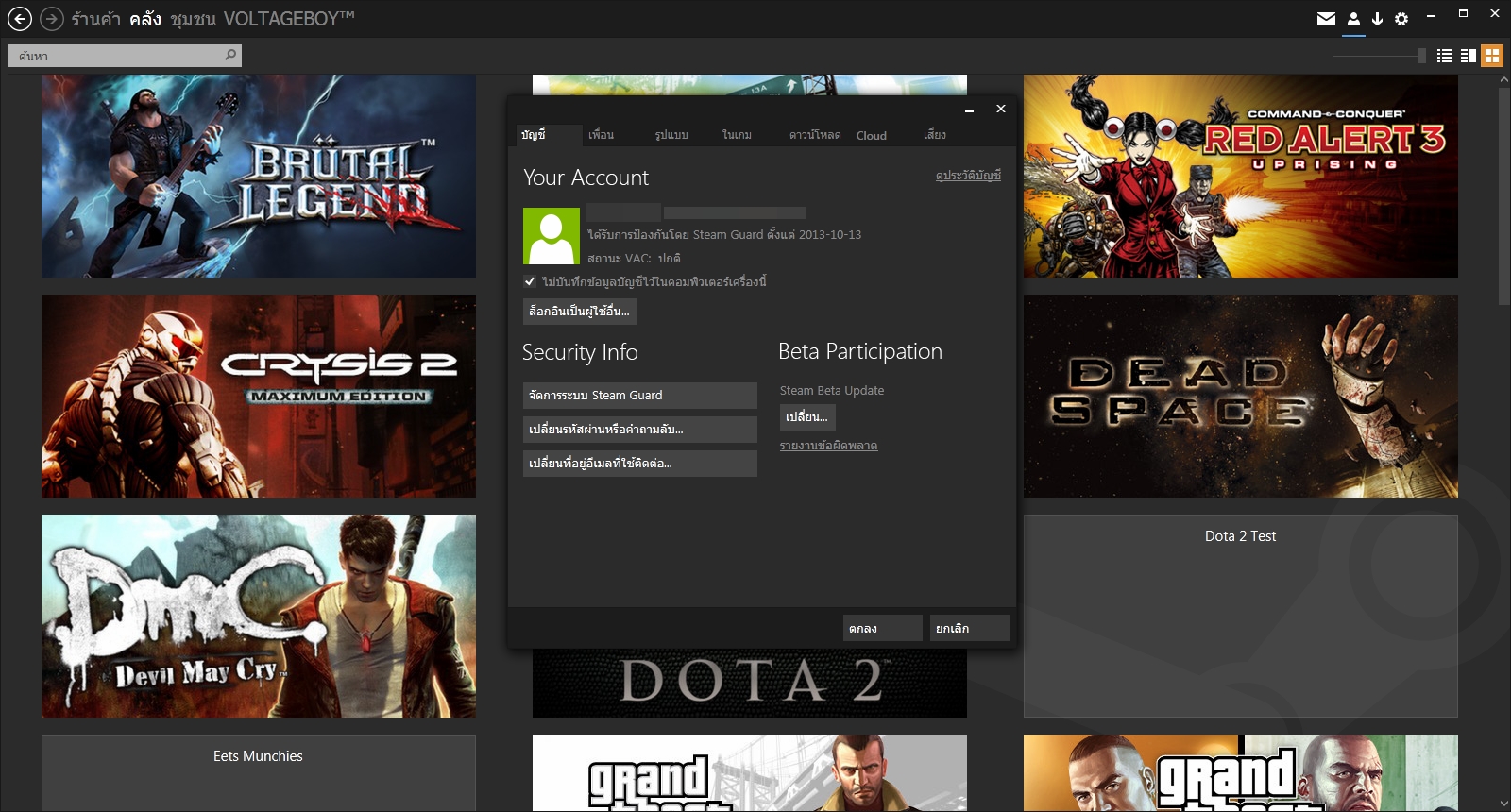
Task: Switch to the เพื่อน (Friends) tab
Action: 601,135
